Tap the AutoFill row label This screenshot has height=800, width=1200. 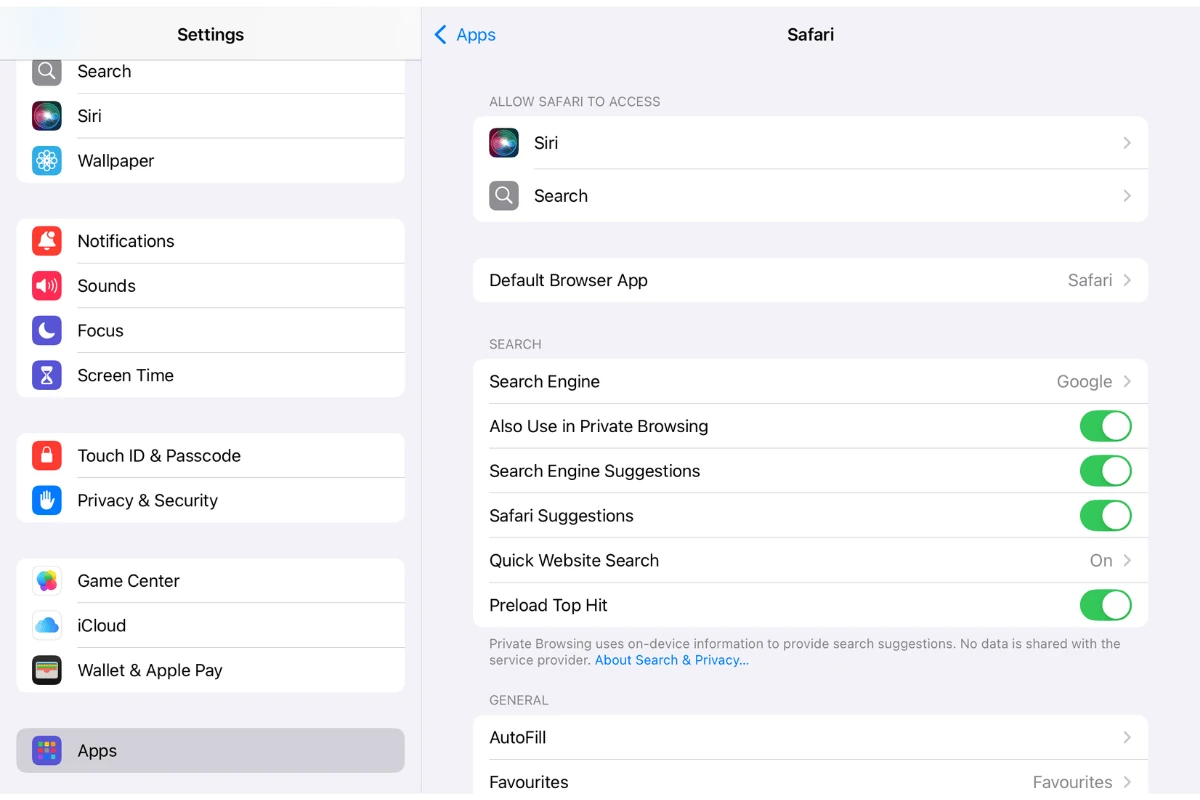point(517,738)
